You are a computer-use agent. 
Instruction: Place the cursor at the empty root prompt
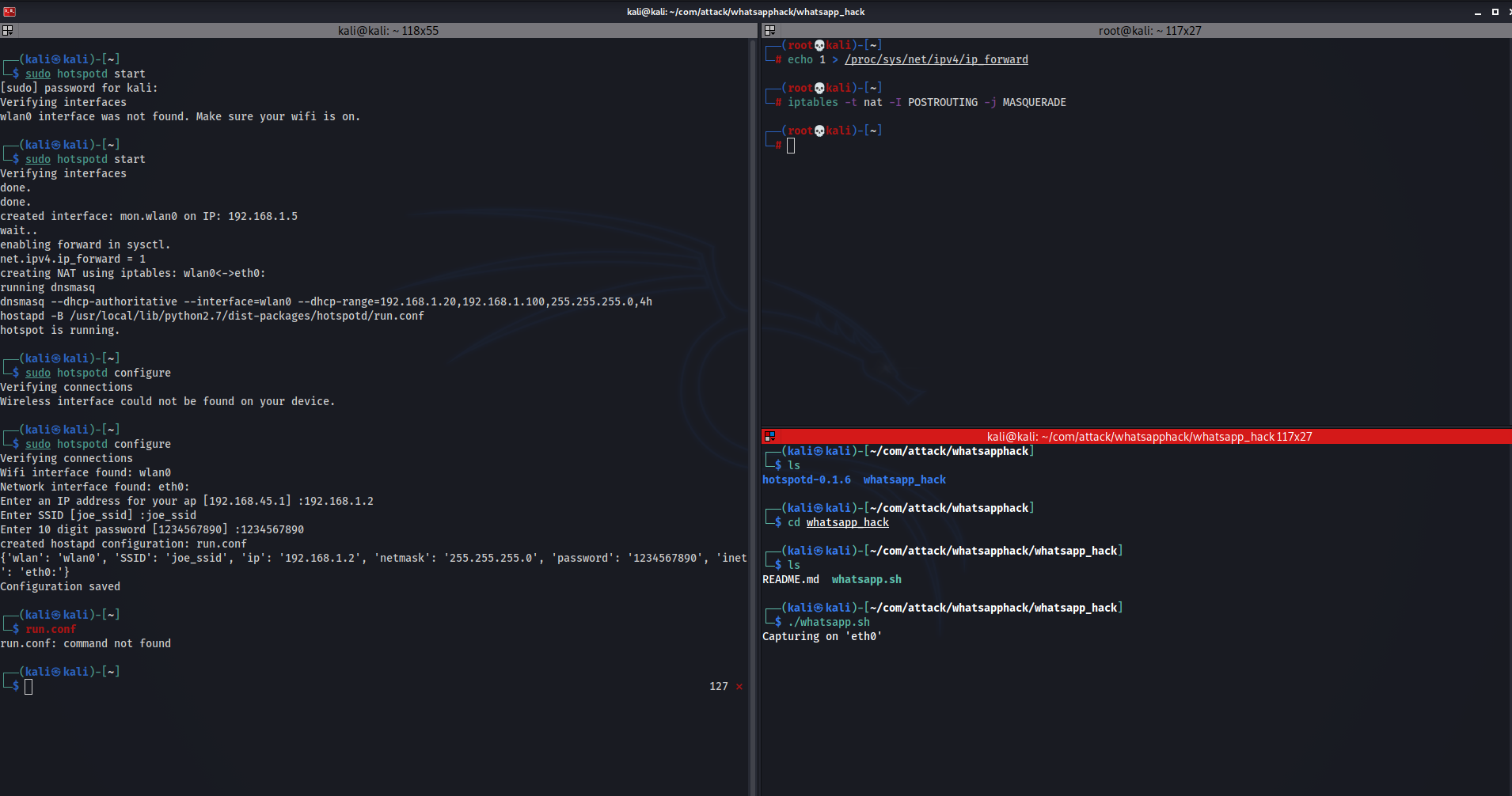point(791,145)
